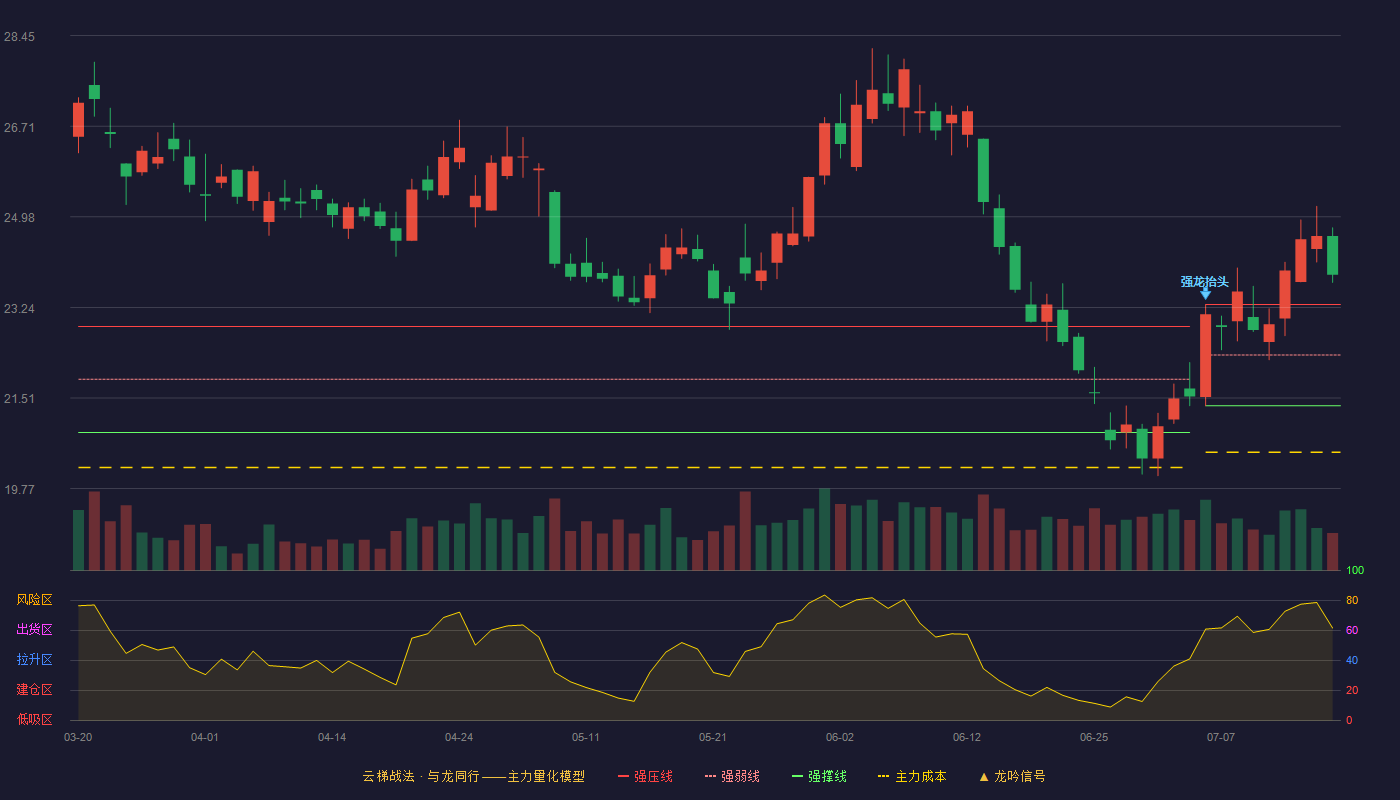The width and height of the screenshot is (1400, 800).
Task: Click the 04-01 date axis label
Action: click(205, 737)
